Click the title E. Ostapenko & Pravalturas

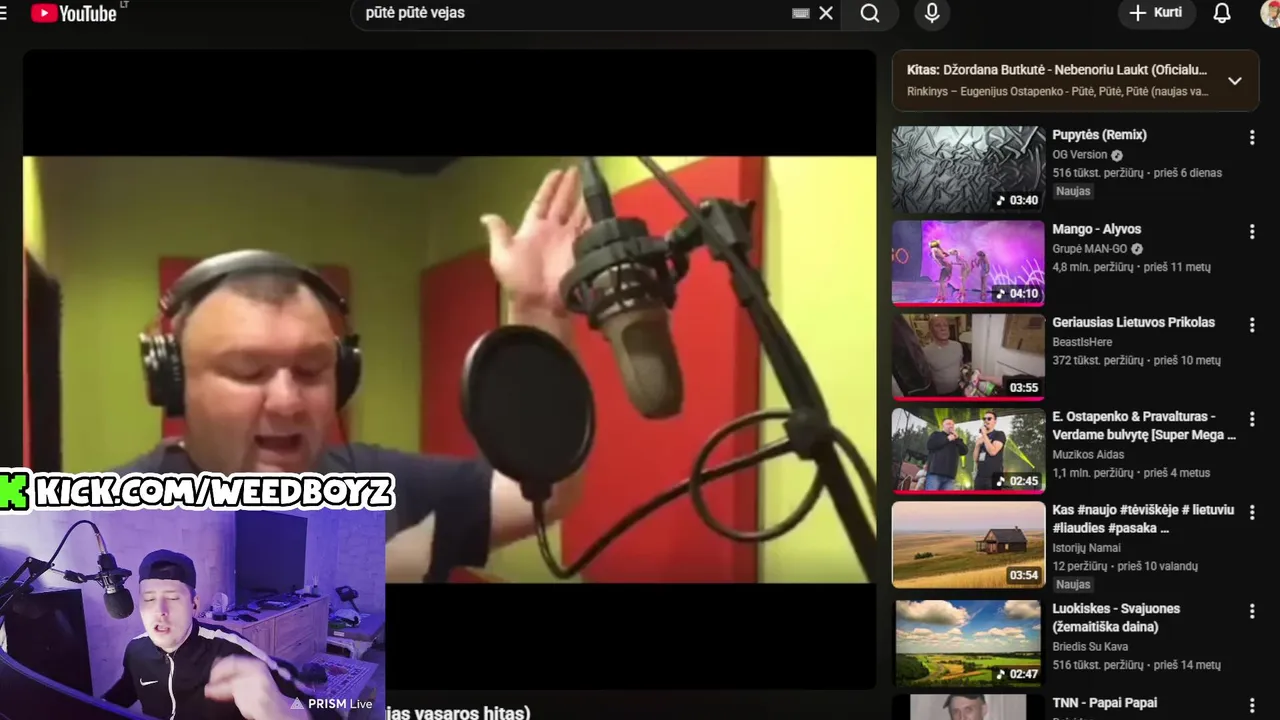click(1144, 425)
